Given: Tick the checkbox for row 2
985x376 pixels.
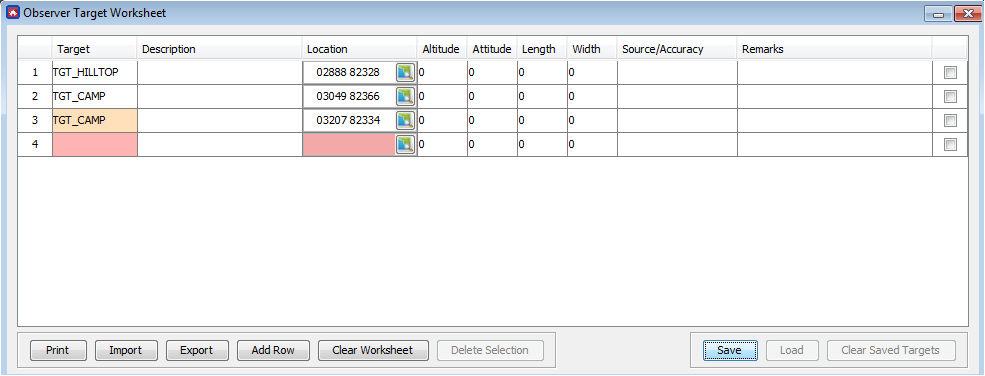Looking at the screenshot, I should pyautogui.click(x=950, y=97).
